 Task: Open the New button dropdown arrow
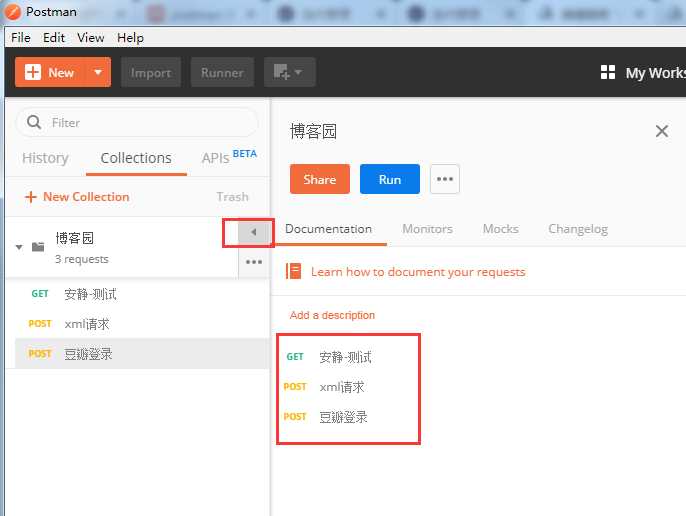[x=99, y=72]
